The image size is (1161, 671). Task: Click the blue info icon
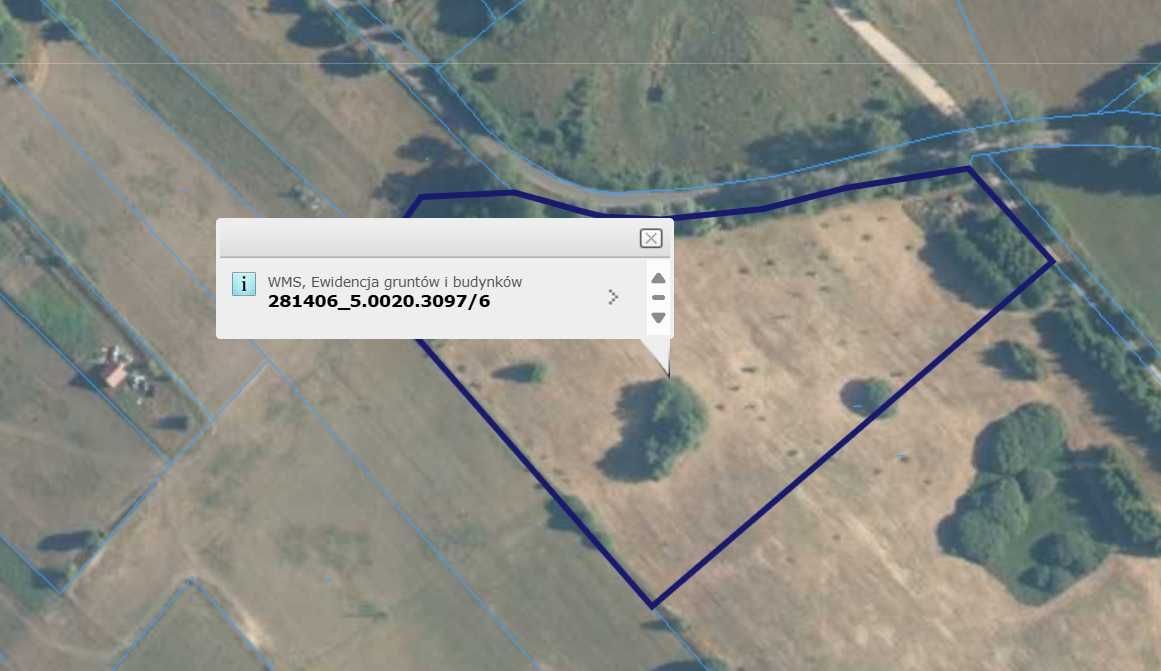click(x=244, y=284)
